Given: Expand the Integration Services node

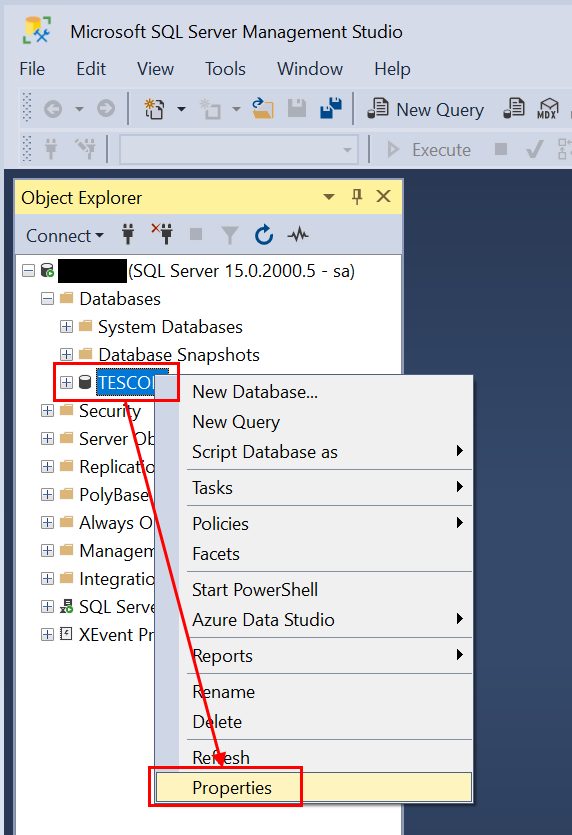Looking at the screenshot, I should tap(47, 579).
